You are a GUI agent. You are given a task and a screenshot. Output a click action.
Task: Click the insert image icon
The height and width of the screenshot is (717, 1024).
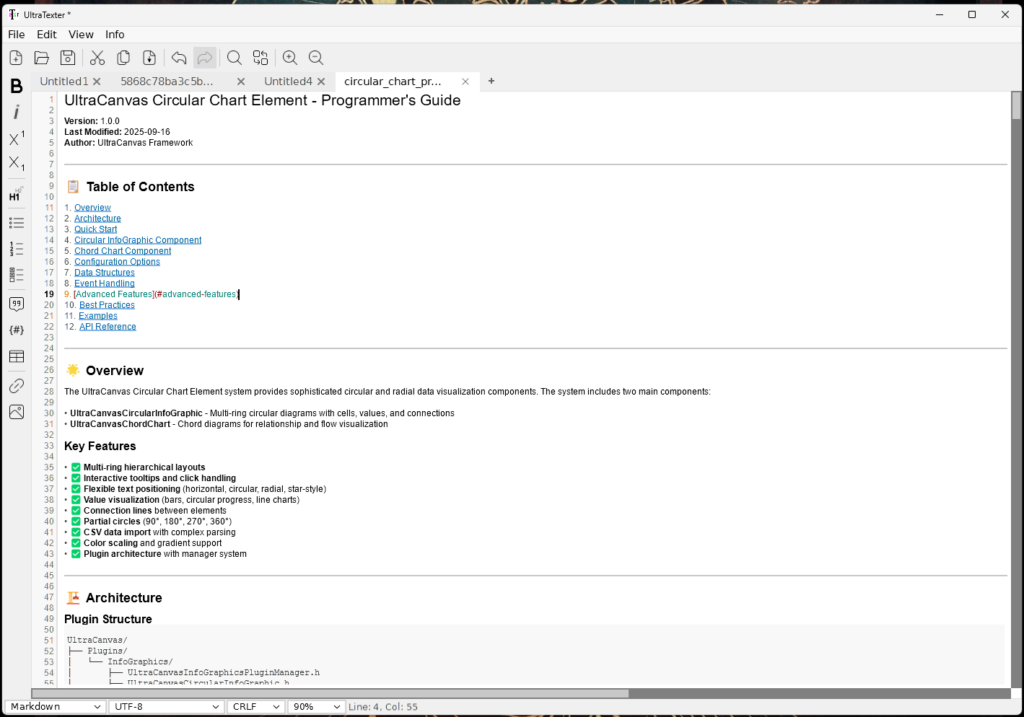[16, 412]
